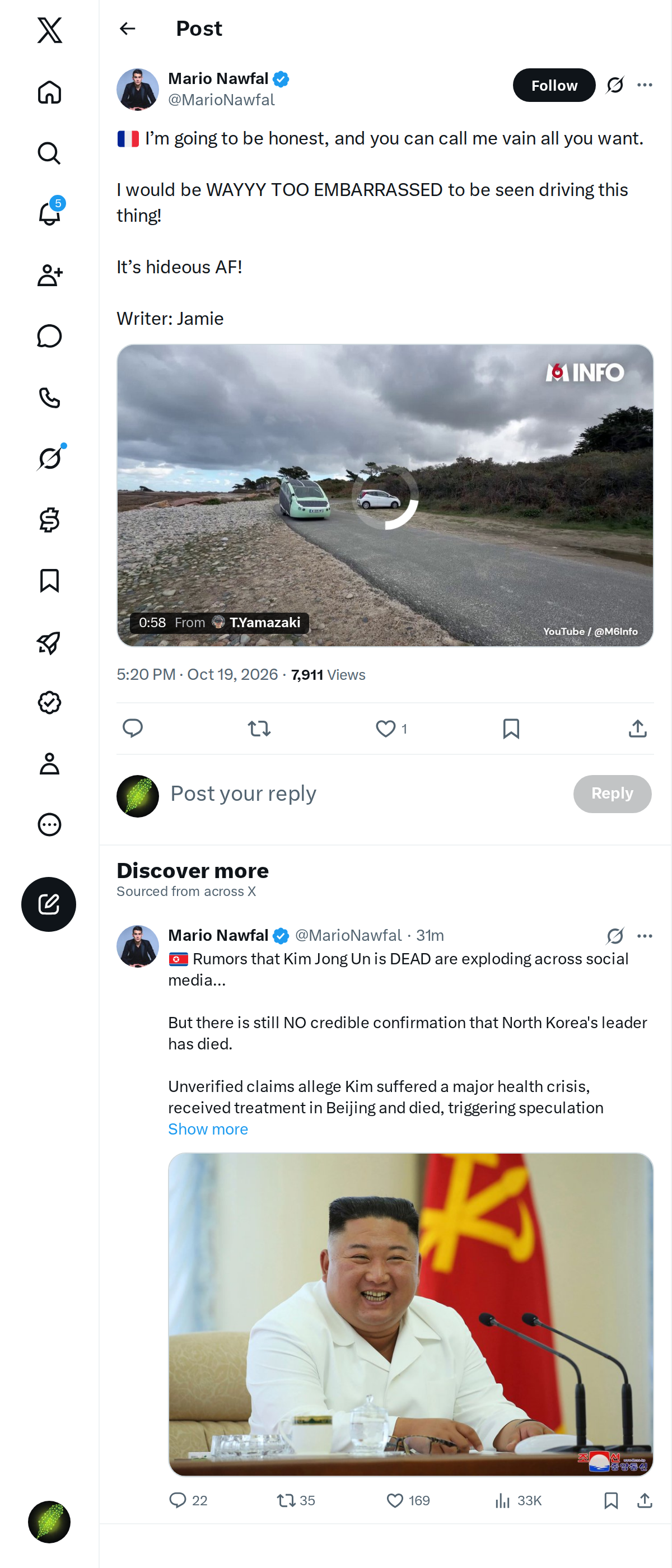Screen dimensions: 672x1568
Task: Open the three-dot menu on main post
Action: point(645,85)
